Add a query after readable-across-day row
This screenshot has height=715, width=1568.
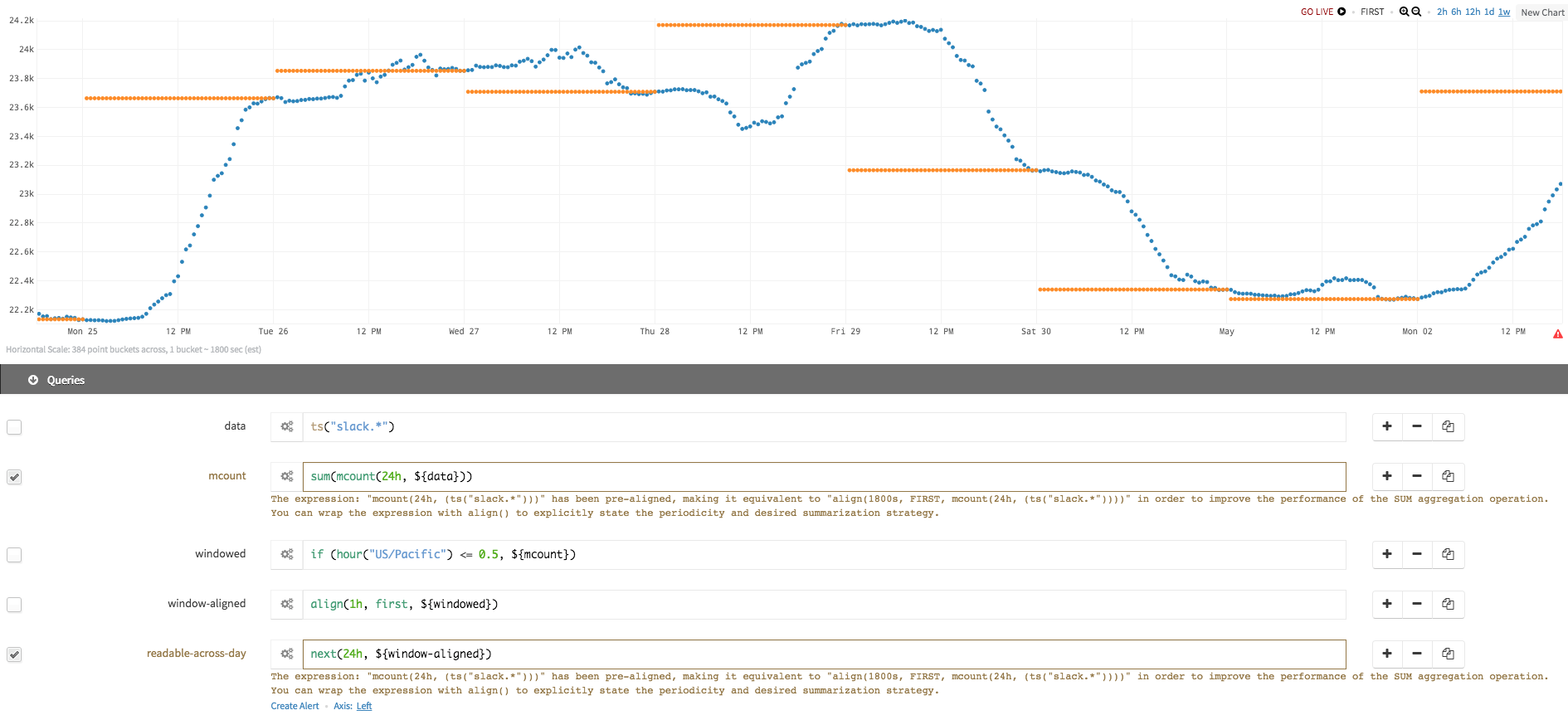pos(1387,654)
